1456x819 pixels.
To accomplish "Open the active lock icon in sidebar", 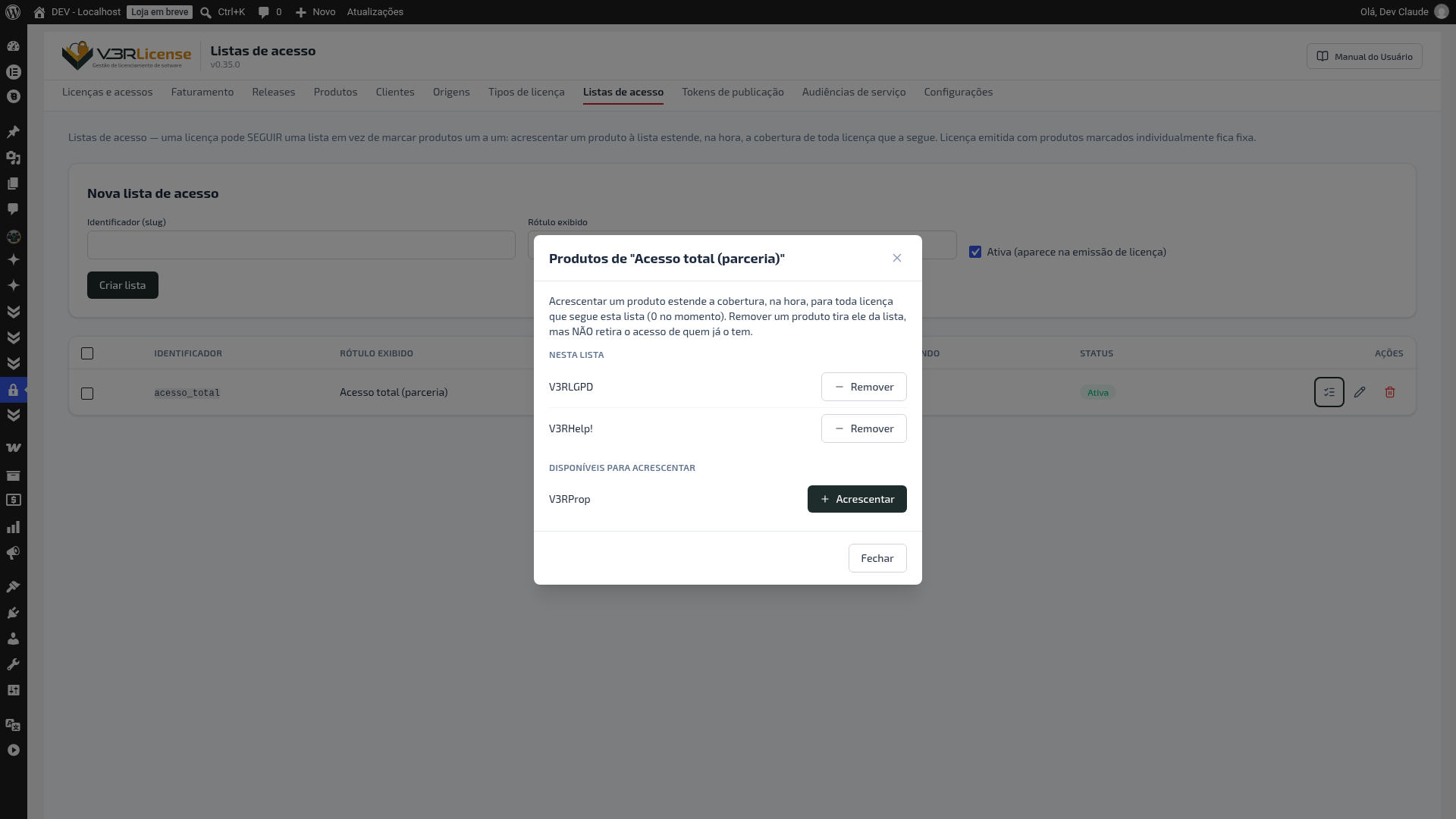I will [x=13, y=390].
